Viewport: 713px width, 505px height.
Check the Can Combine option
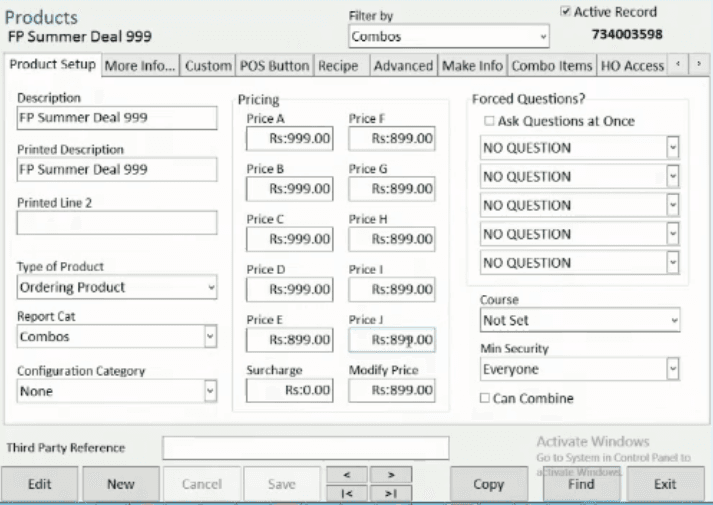486,398
